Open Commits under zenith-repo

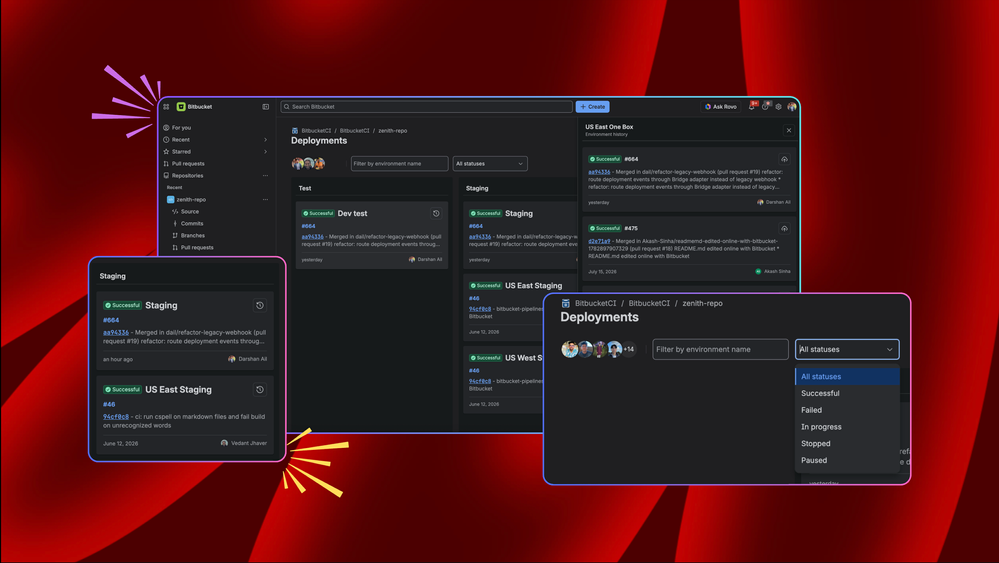click(191, 224)
